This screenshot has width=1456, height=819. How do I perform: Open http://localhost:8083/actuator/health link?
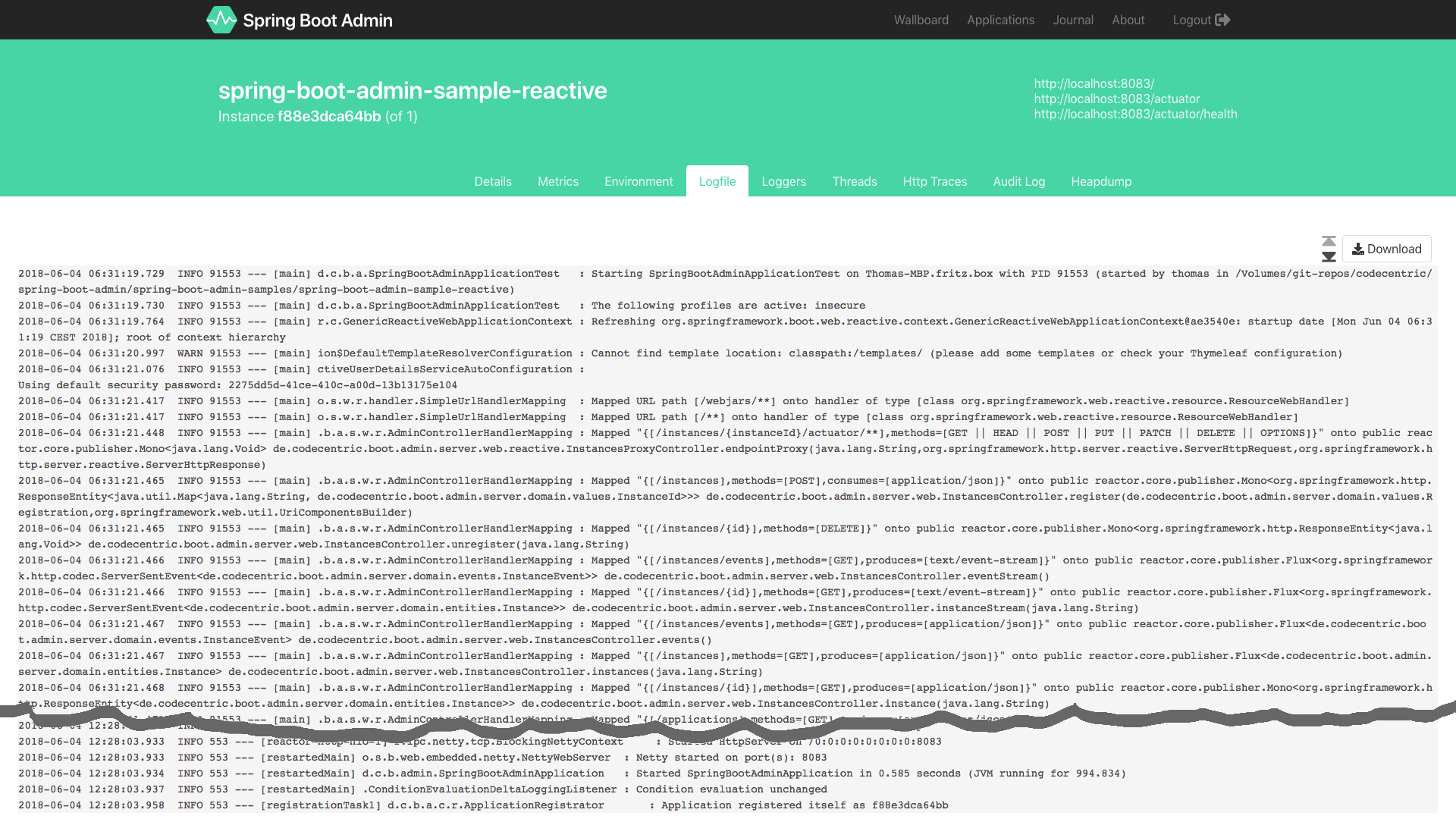click(x=1135, y=114)
